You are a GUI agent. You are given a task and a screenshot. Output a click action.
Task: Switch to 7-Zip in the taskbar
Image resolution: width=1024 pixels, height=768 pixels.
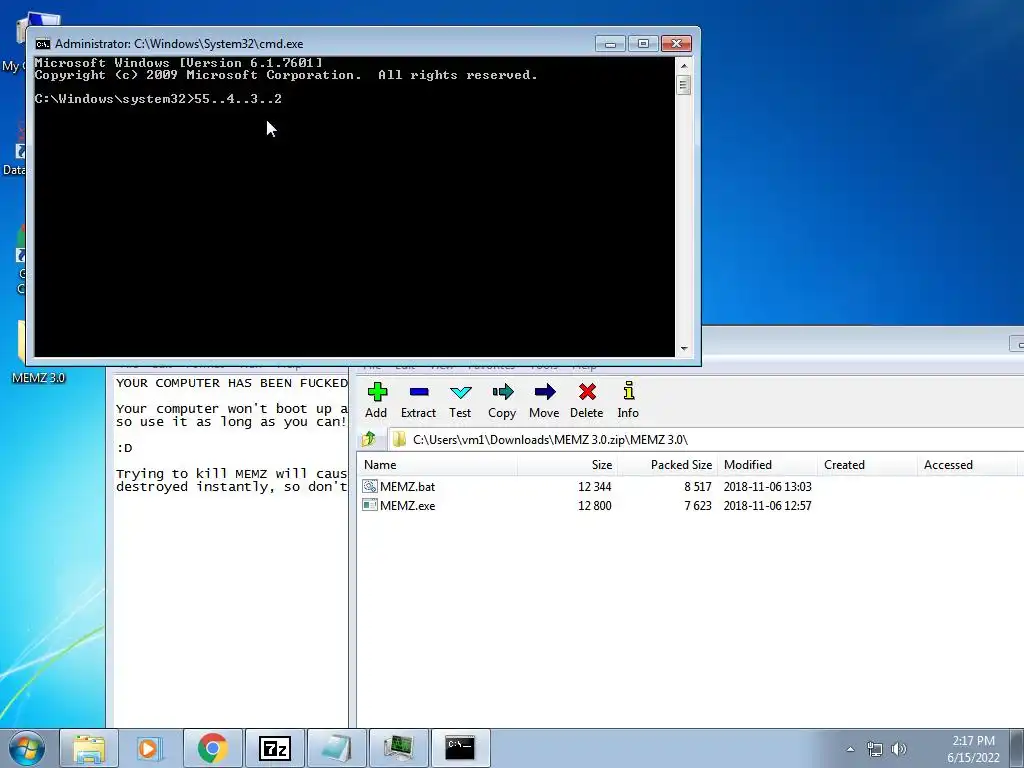point(274,748)
